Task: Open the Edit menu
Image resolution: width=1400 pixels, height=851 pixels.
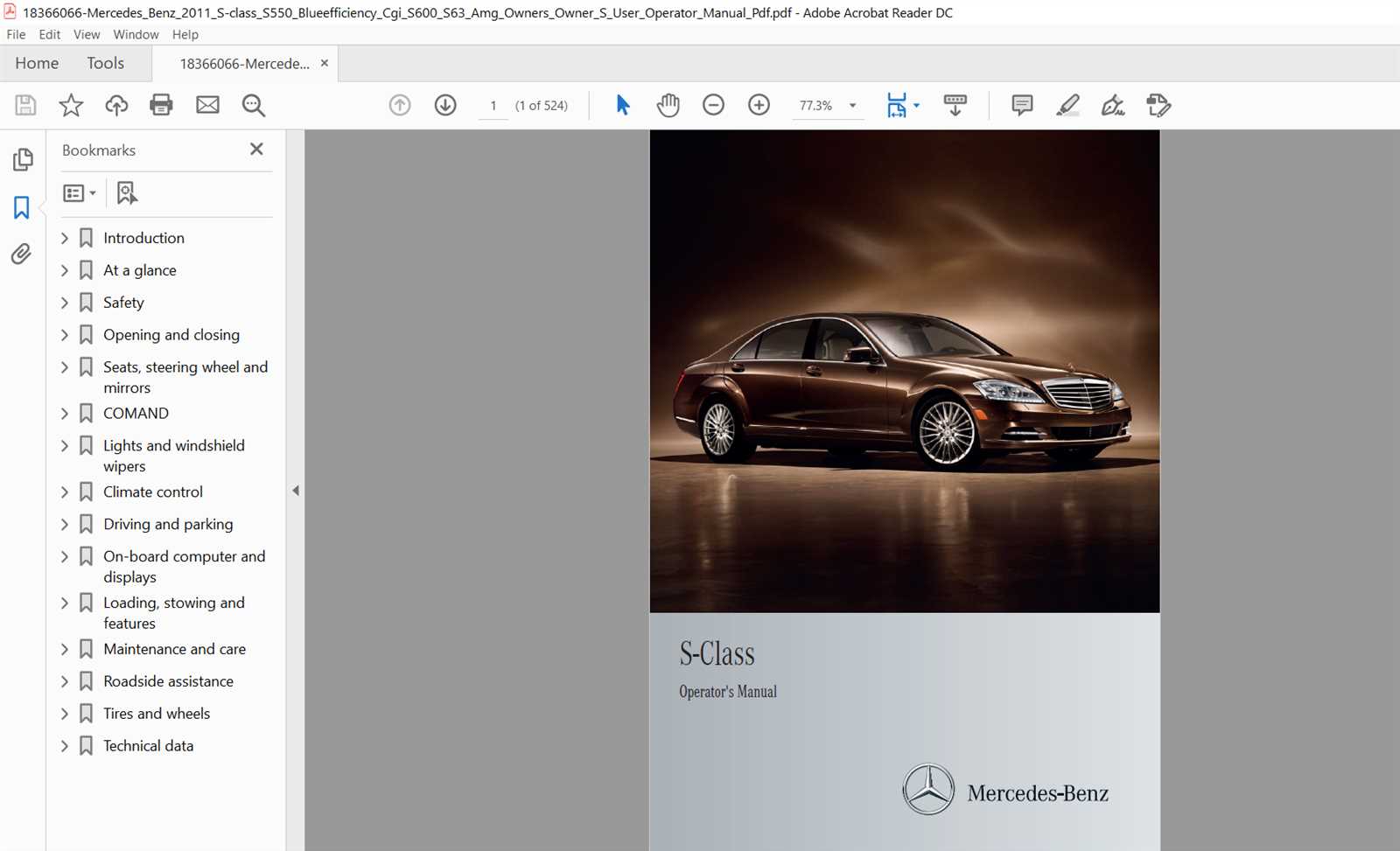Action: 50,34
